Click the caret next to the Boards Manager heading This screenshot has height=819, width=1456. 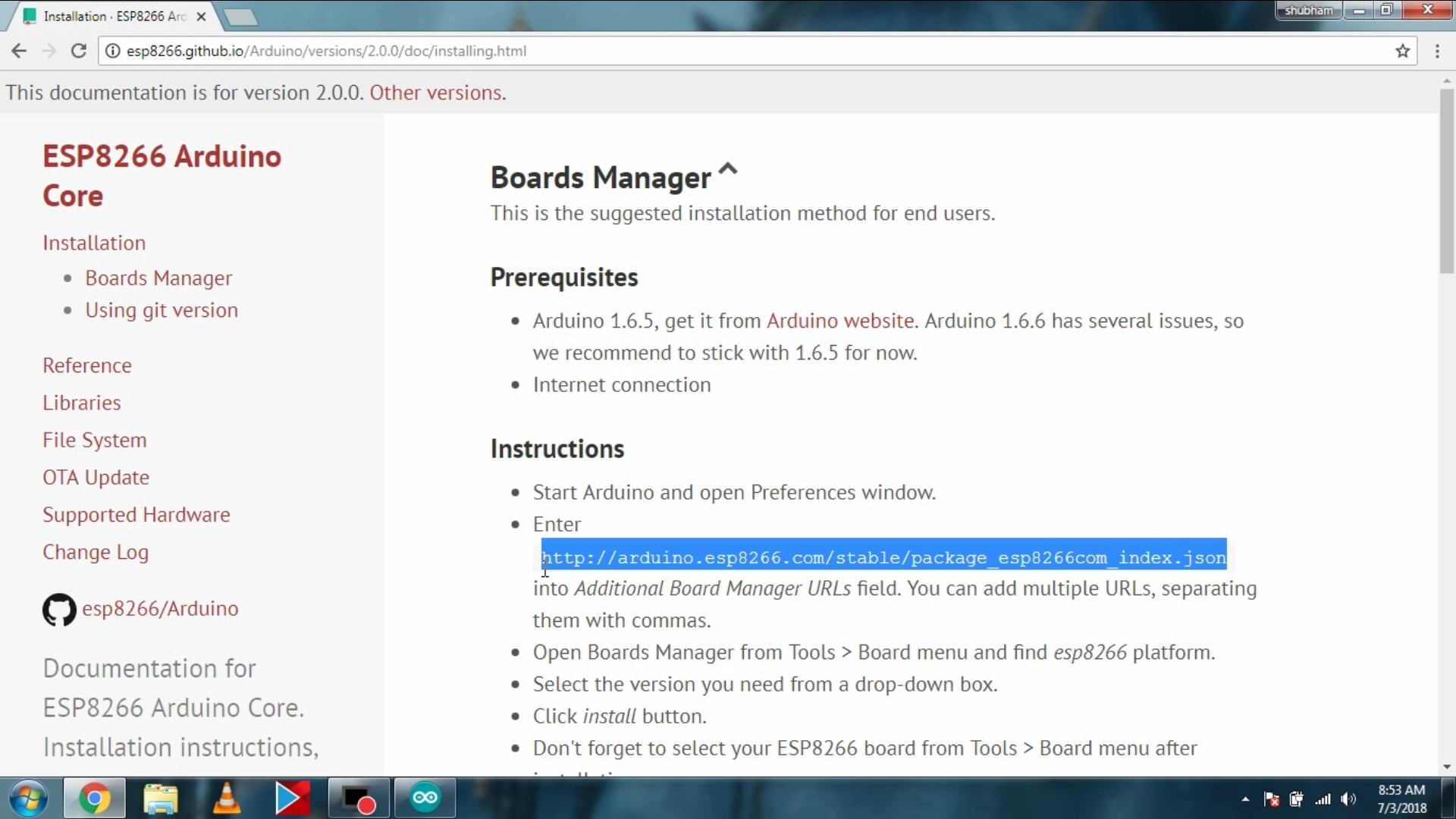pos(727,169)
